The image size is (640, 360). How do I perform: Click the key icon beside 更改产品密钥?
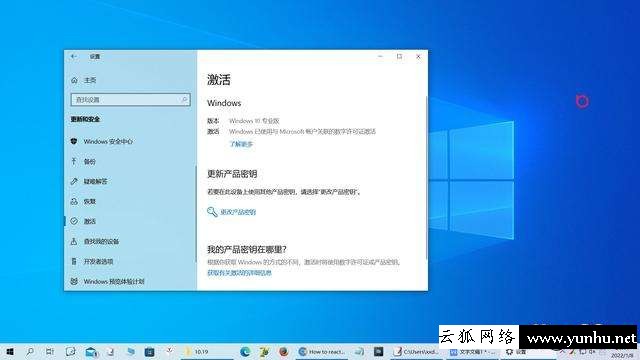[212, 212]
